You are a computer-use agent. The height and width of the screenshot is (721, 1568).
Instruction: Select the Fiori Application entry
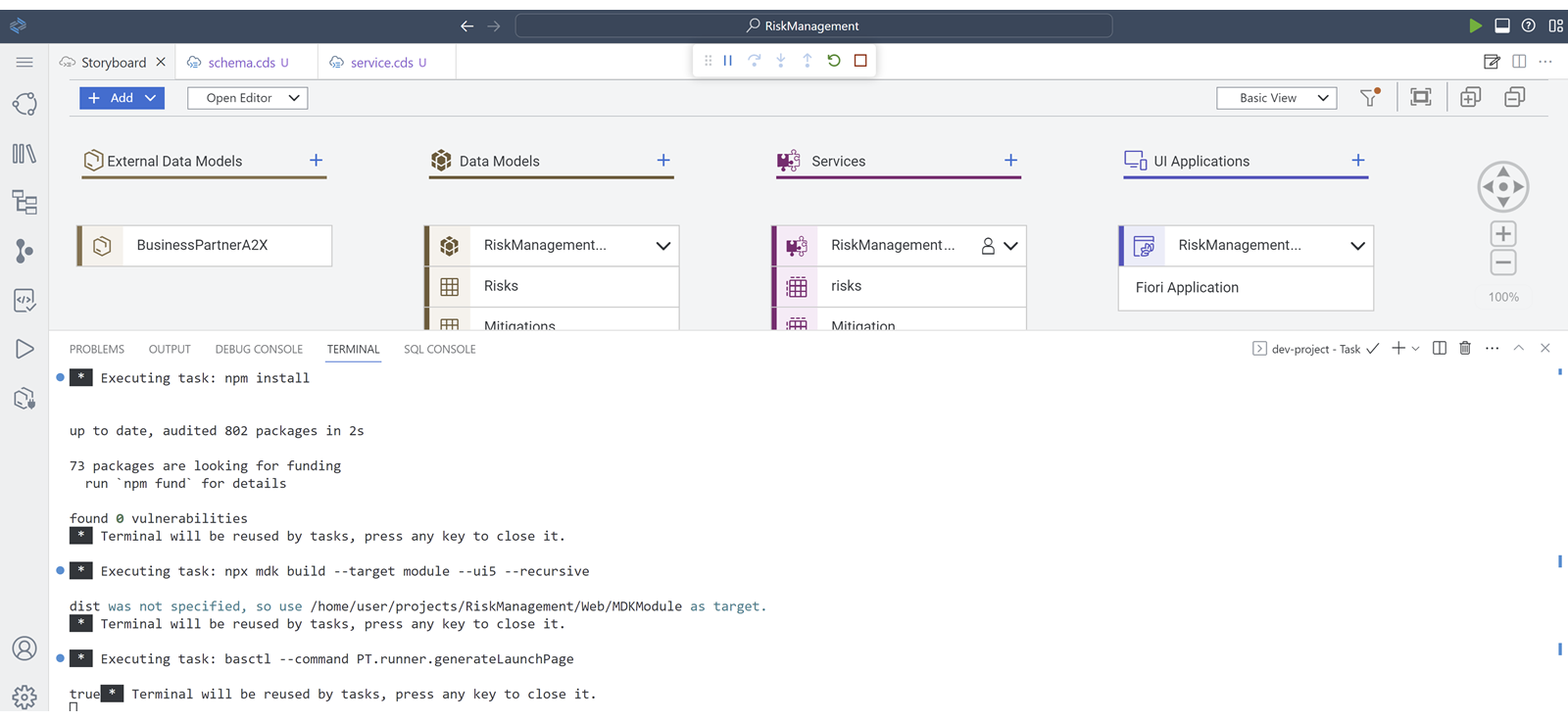1246,288
